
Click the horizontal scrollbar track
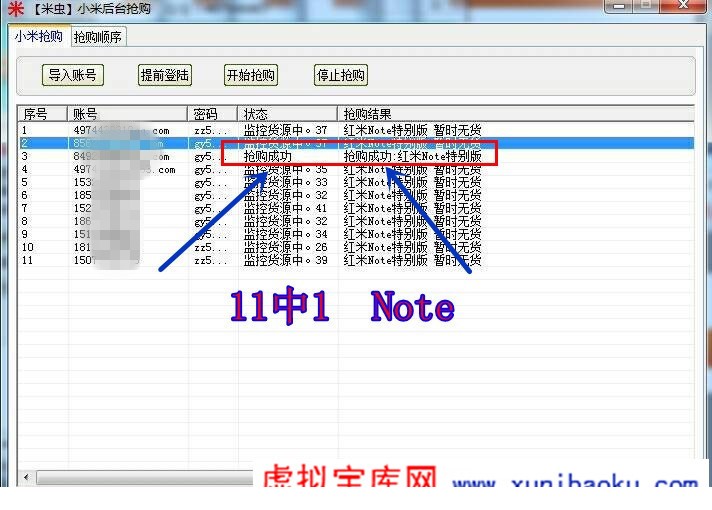pyautogui.click(x=145, y=477)
